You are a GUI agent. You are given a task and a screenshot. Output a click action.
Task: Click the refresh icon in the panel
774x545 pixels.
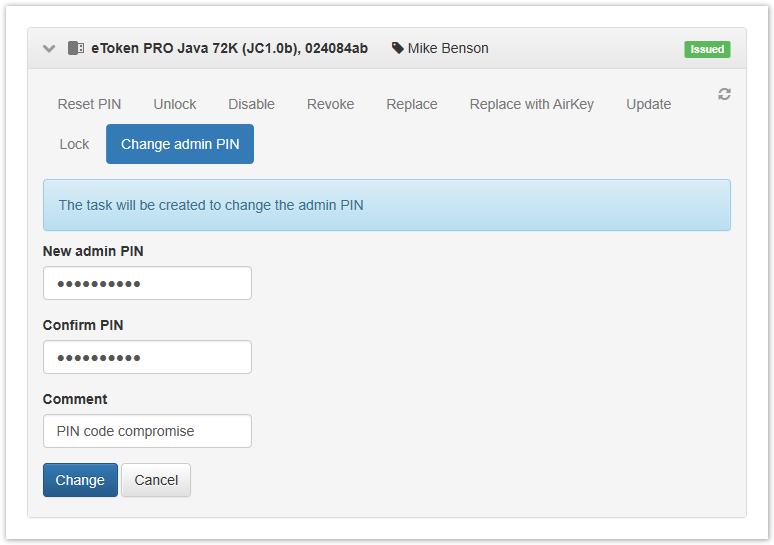tap(724, 94)
